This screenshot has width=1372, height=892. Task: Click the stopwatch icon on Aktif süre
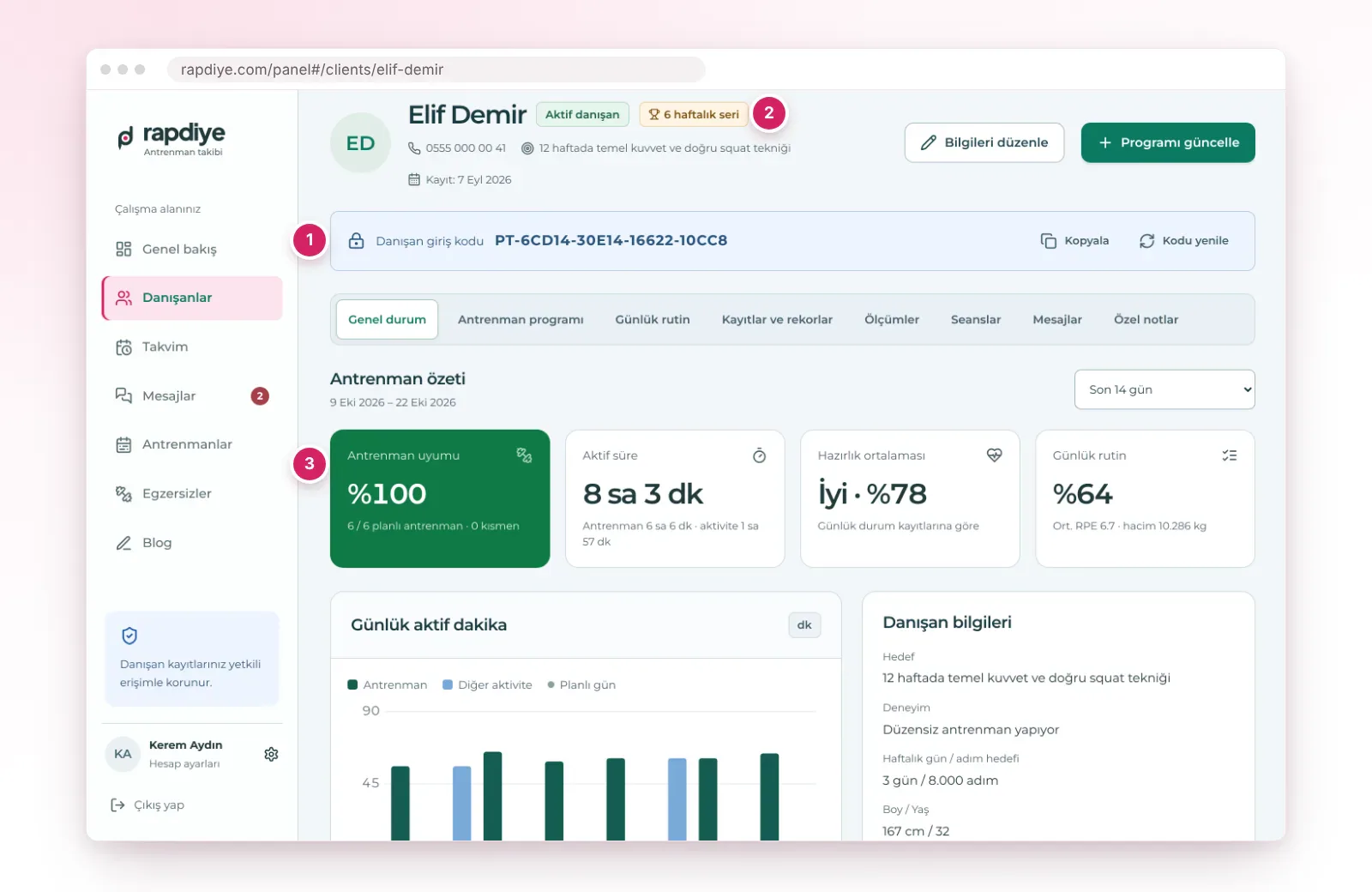coord(759,455)
